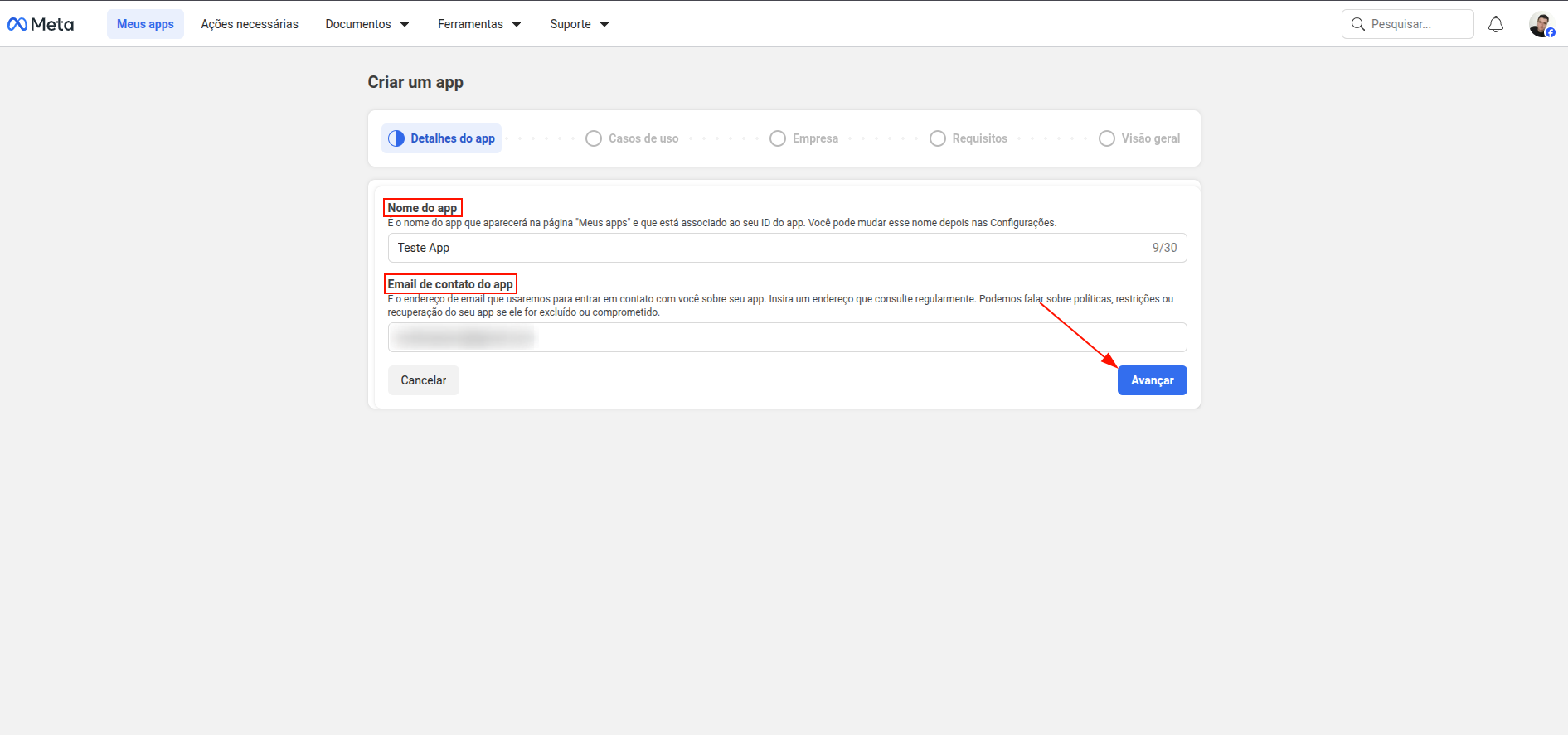The width and height of the screenshot is (1568, 735).
Task: Open the notifications bell
Action: (x=1495, y=24)
